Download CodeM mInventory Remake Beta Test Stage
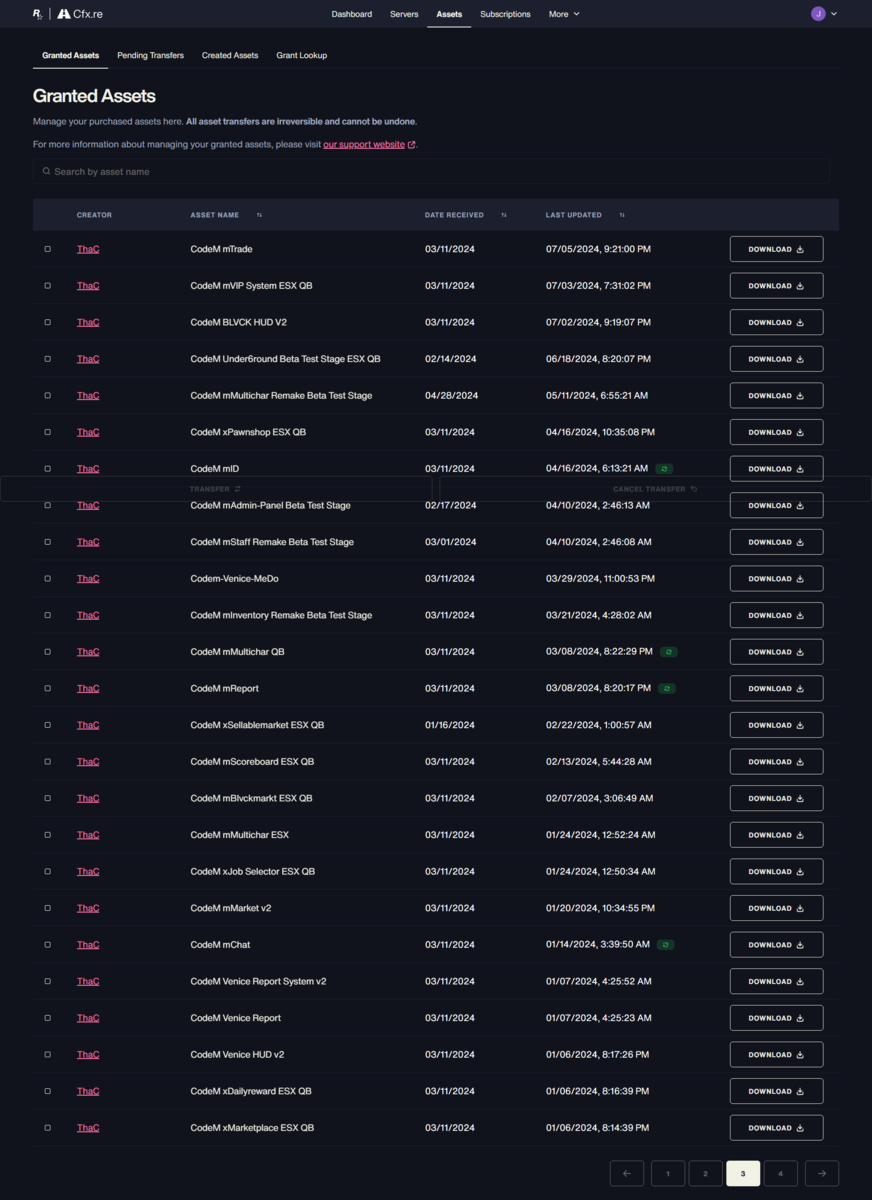 coord(776,615)
